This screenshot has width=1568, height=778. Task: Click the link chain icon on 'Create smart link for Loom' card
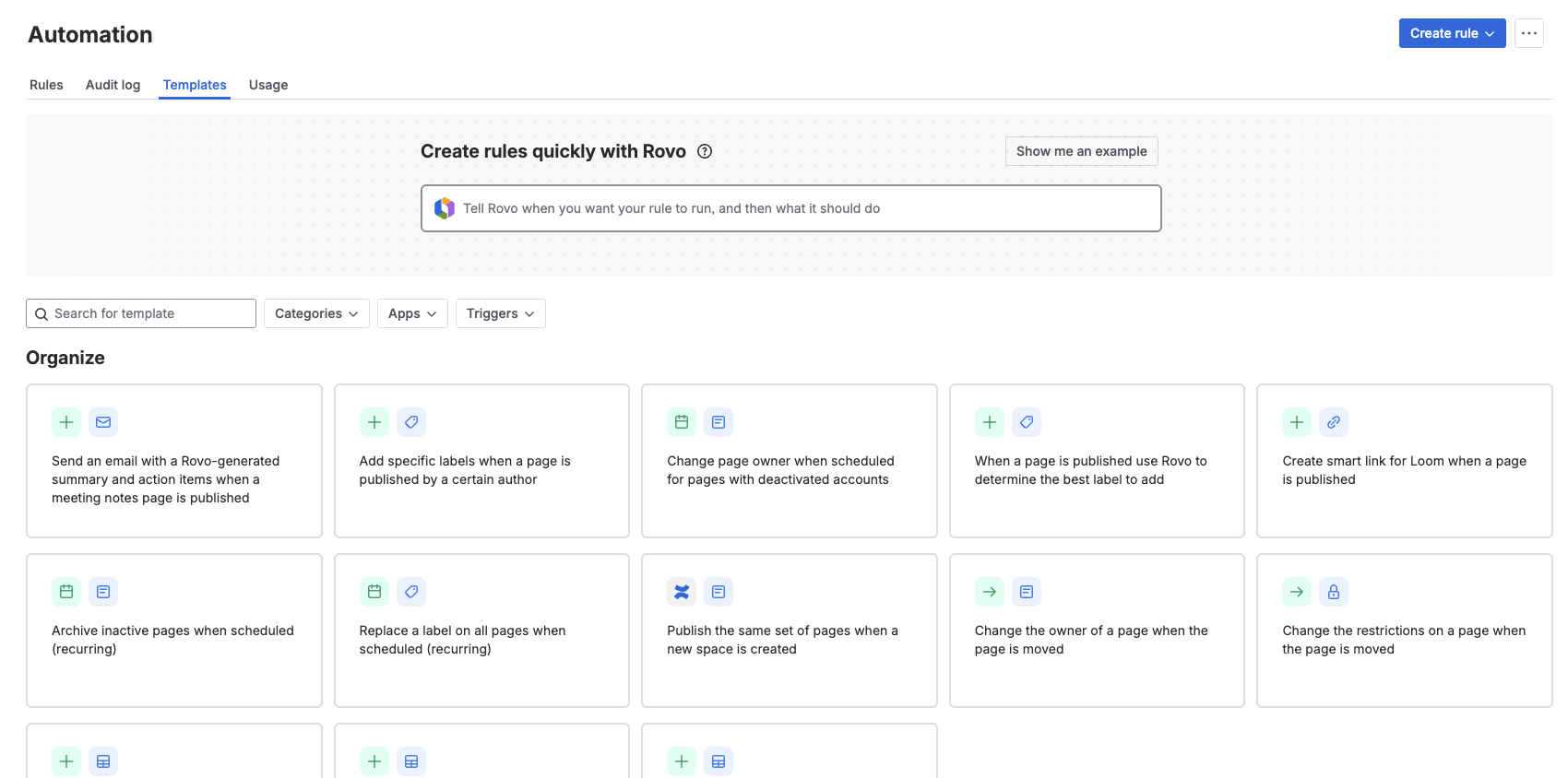[x=1334, y=422]
